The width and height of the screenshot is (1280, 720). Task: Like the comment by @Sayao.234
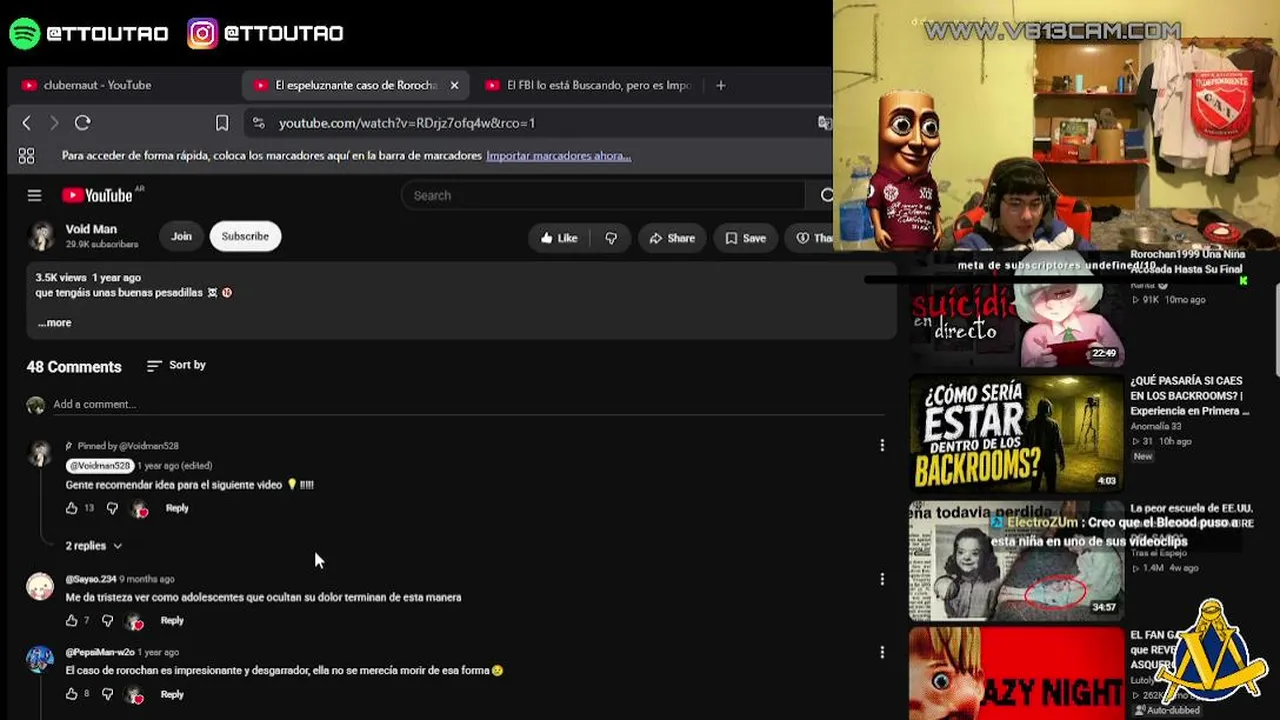click(71, 621)
